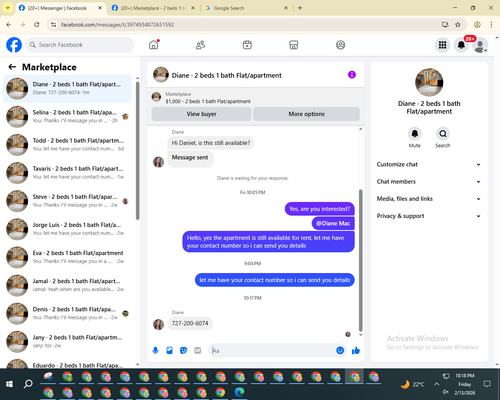
Task: Click the More options button
Action: coord(306,114)
